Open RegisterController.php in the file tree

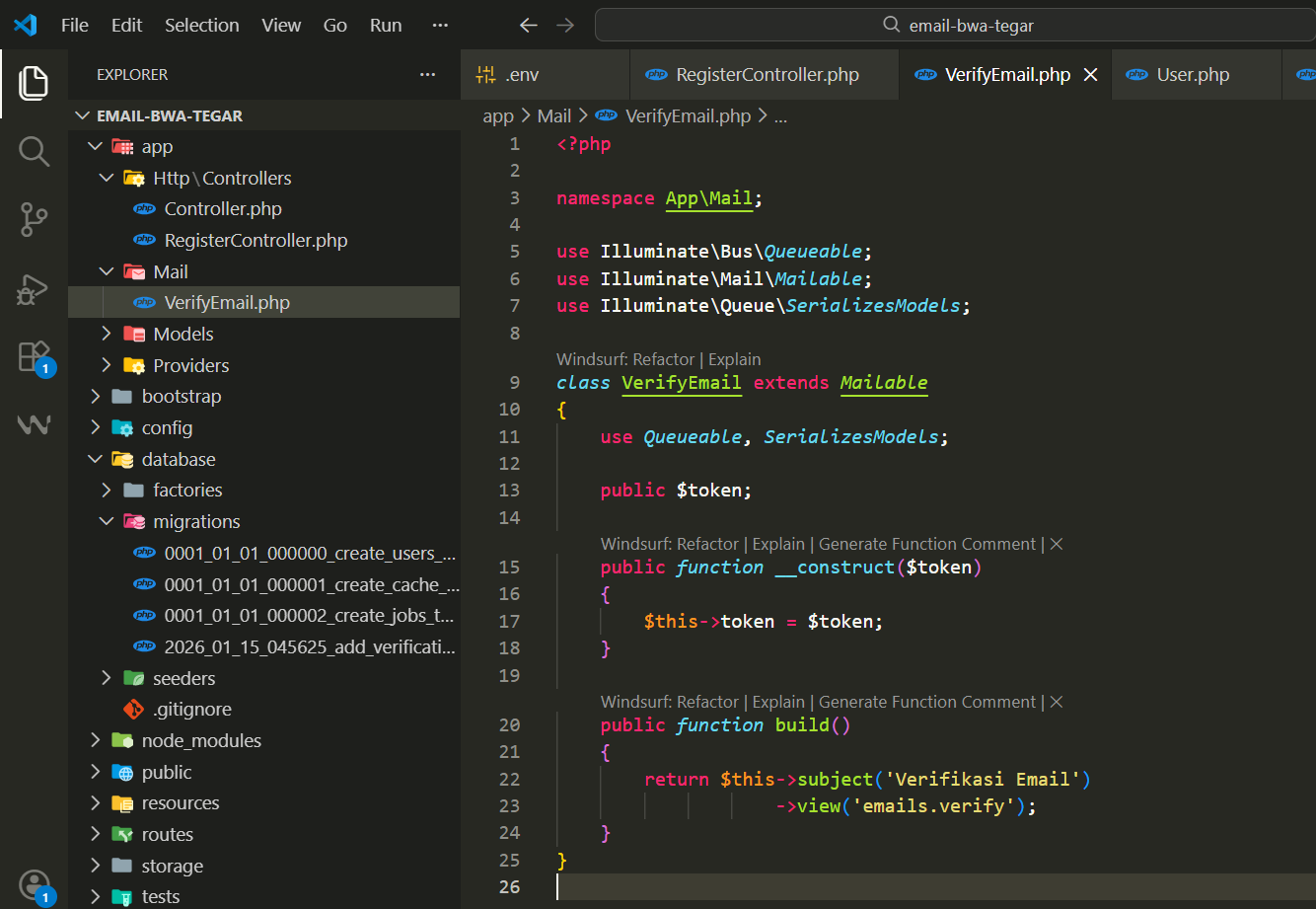(256, 240)
